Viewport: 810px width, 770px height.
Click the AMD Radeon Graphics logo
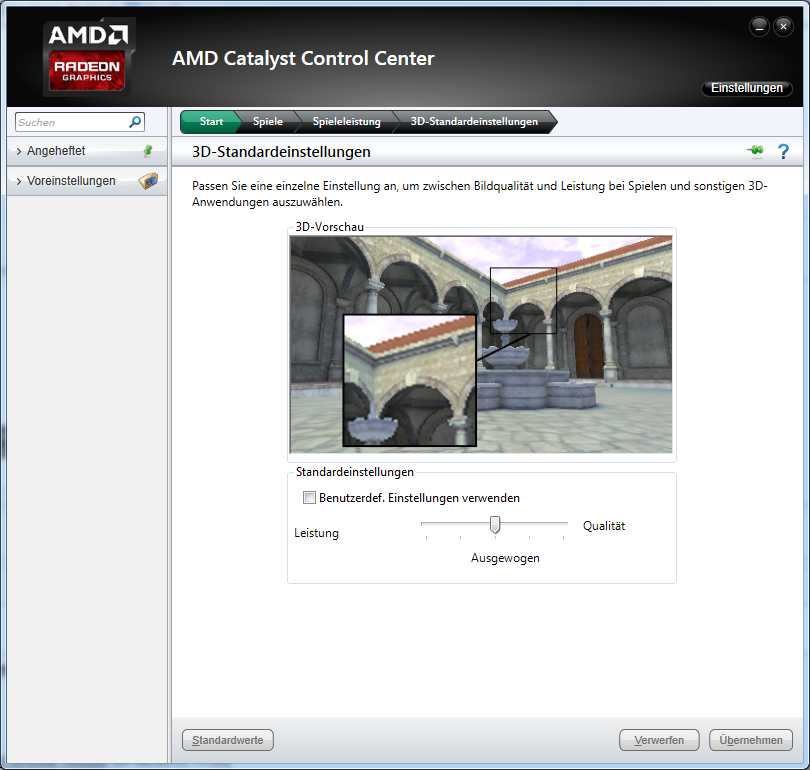(89, 57)
